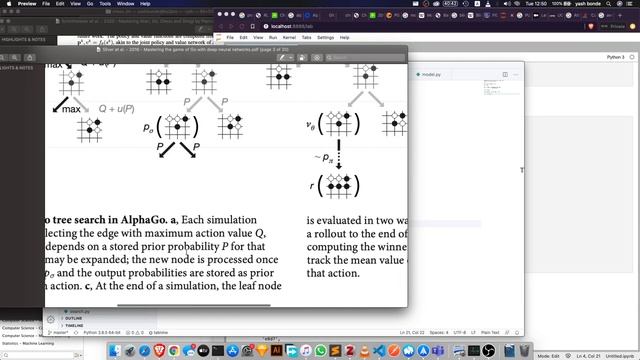Image resolution: width=640 pixels, height=360 pixels.
Task: Open Adobe Illustrator from the Dock
Action: (x=277, y=350)
